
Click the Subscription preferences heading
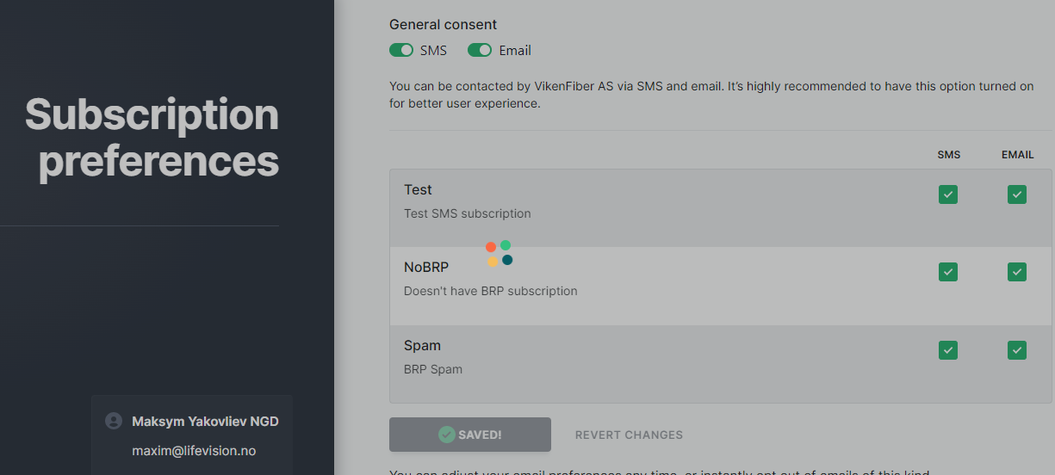tap(152, 138)
